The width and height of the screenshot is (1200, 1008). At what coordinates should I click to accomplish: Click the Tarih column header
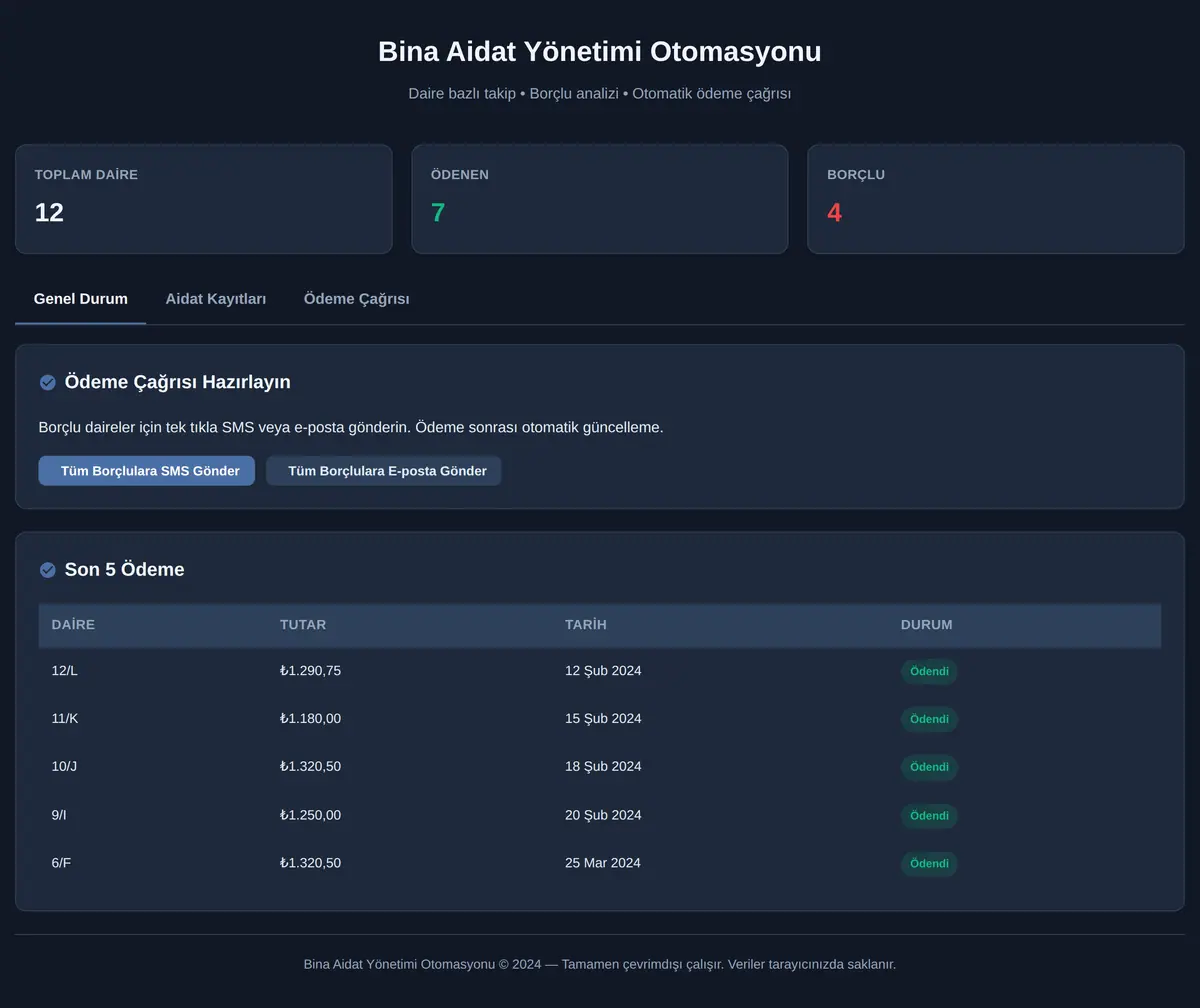(x=586, y=625)
